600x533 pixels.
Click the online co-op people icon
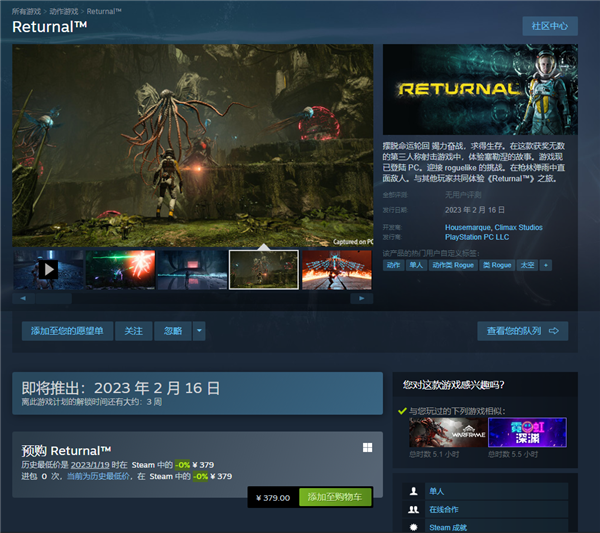(414, 509)
